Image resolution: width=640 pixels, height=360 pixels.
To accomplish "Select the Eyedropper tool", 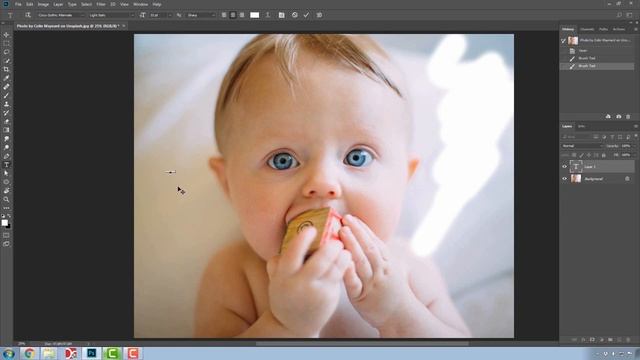I will (6, 78).
